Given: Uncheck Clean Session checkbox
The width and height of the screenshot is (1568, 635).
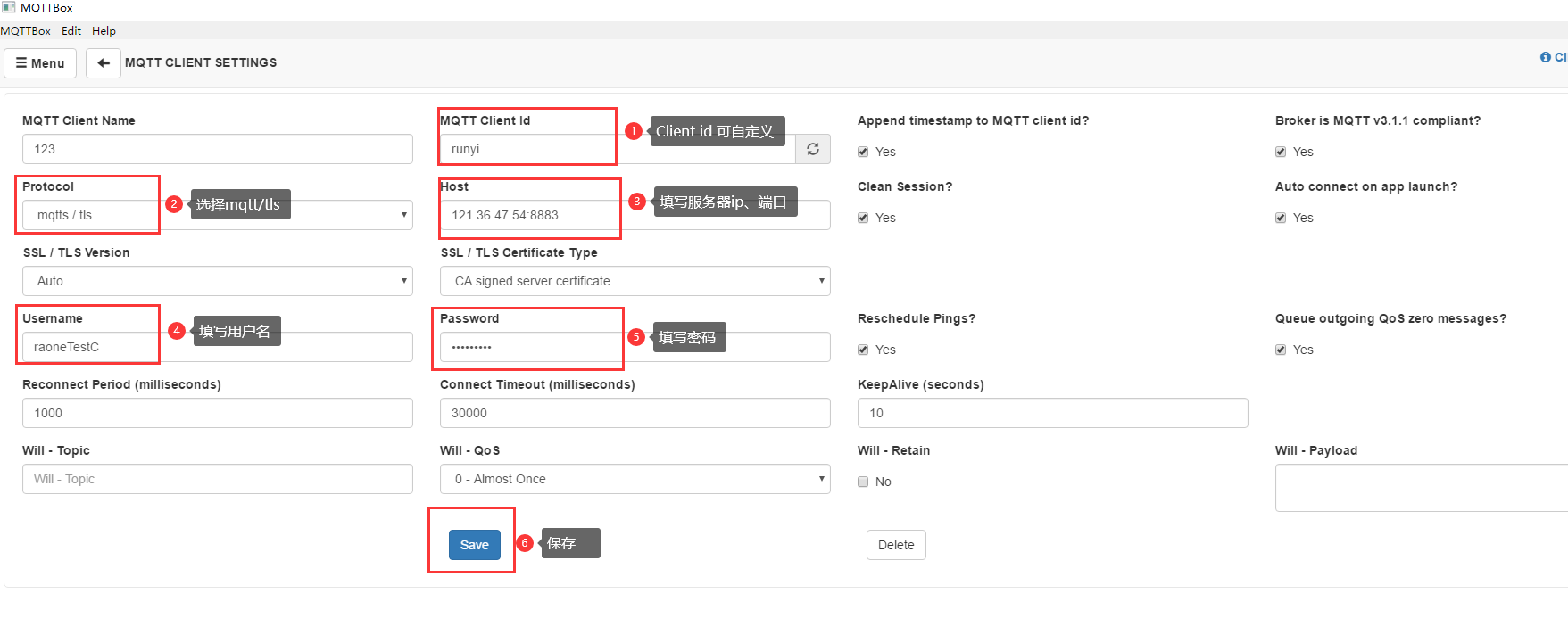Looking at the screenshot, I should click(x=863, y=218).
